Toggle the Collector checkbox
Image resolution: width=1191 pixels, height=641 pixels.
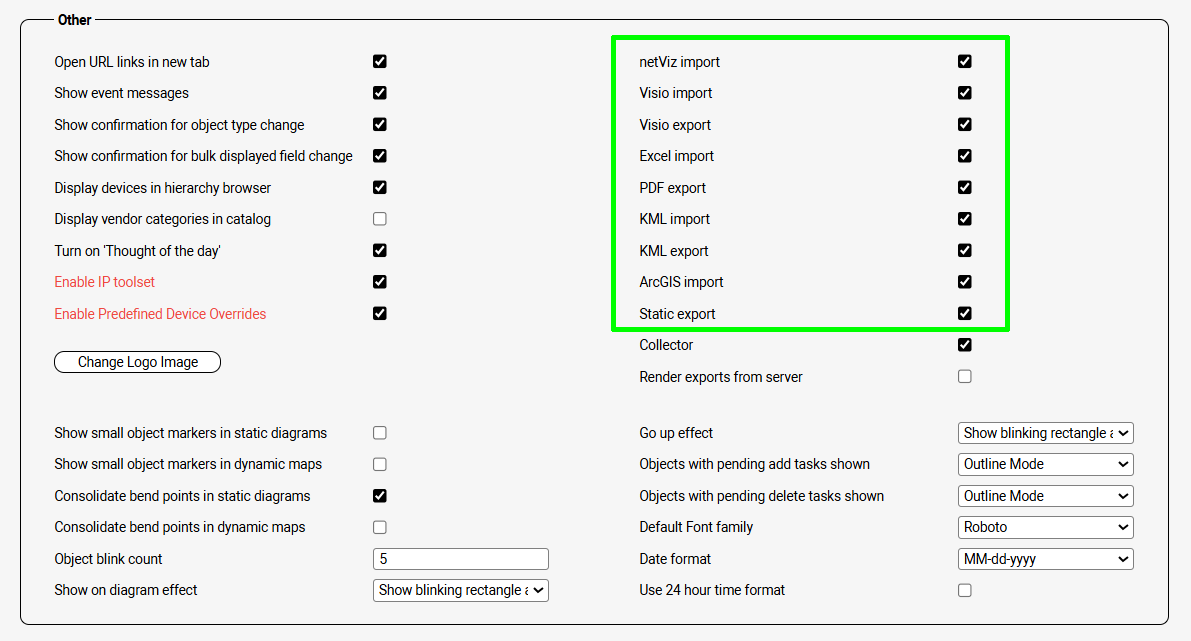pyautogui.click(x=964, y=345)
